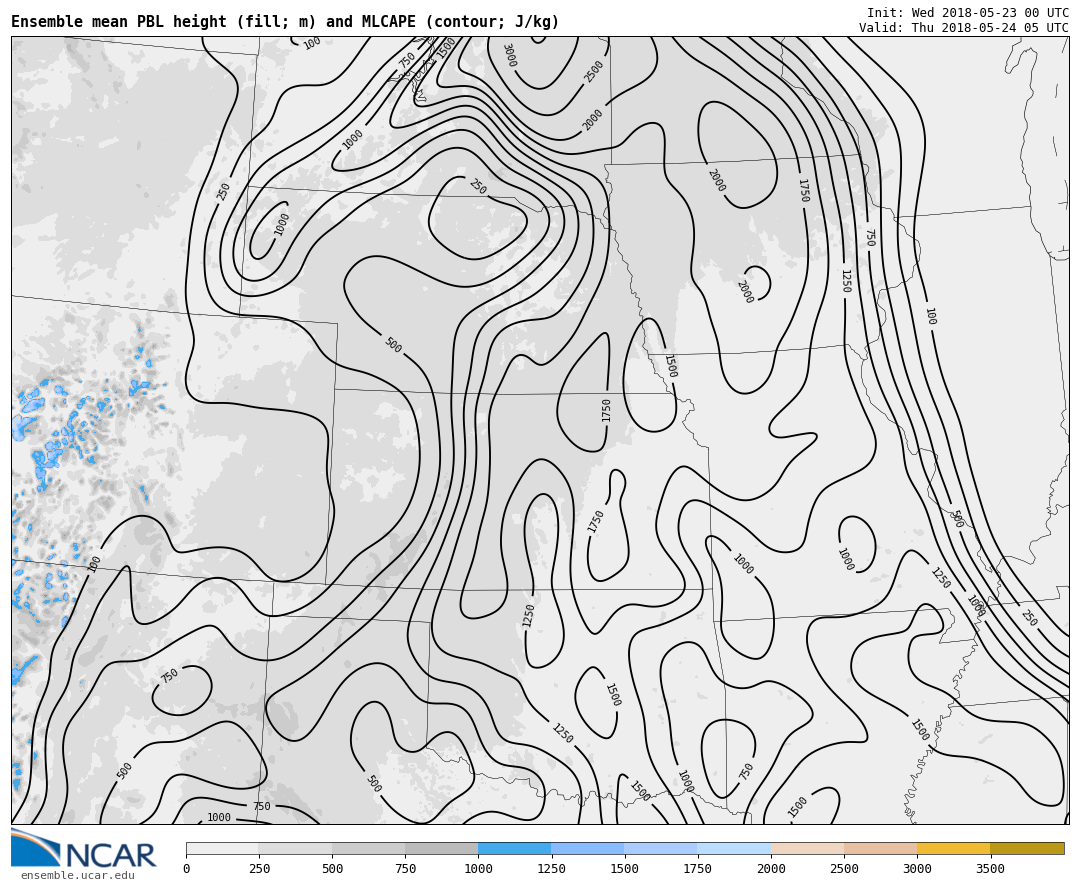Open the ensemble.ucar.edu link text
Screen dimensions: 1080x887
point(77,875)
